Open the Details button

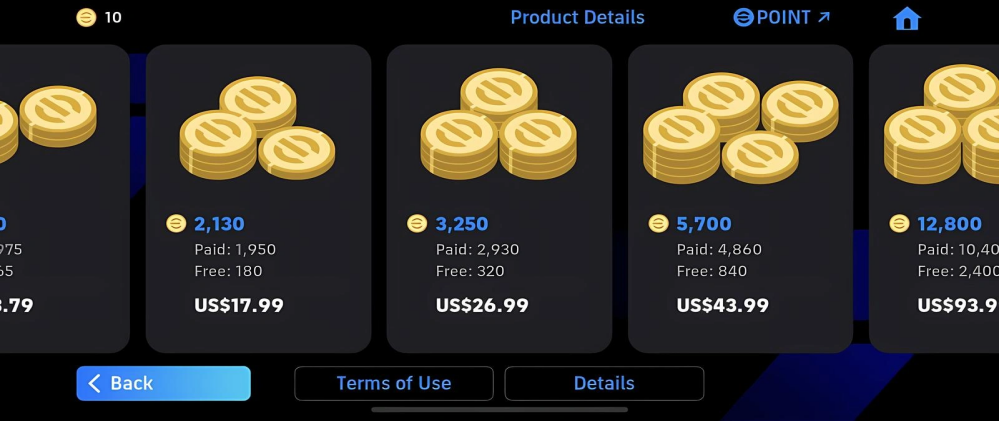[x=604, y=383]
